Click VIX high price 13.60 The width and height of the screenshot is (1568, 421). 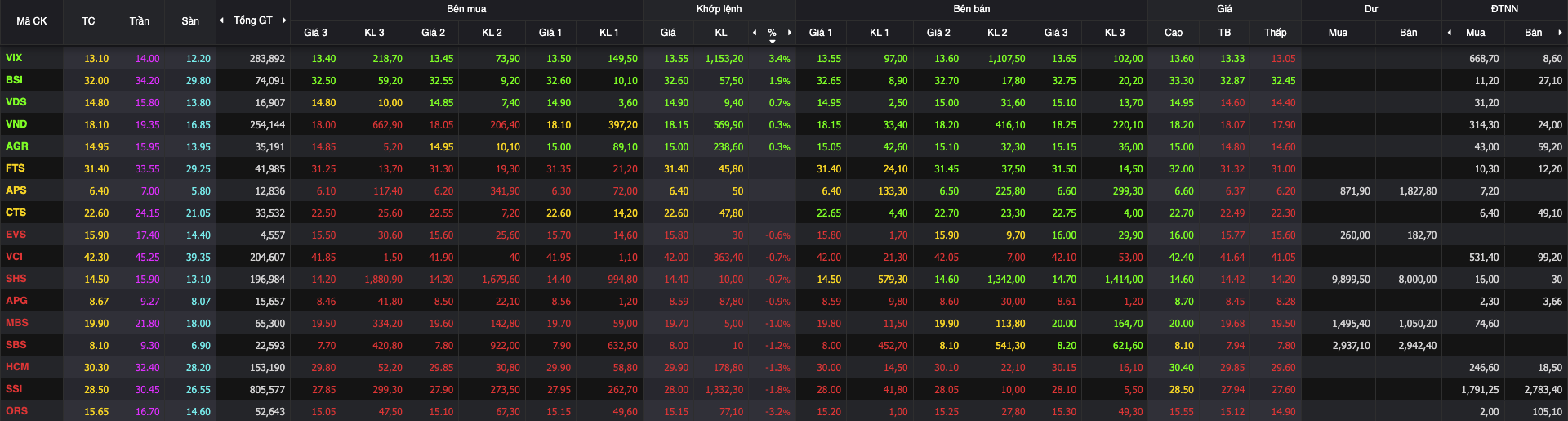[x=1181, y=59]
